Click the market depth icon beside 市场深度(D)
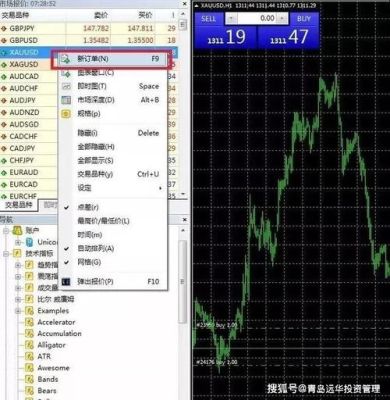This screenshot has height=400, width=390. pos(66,100)
